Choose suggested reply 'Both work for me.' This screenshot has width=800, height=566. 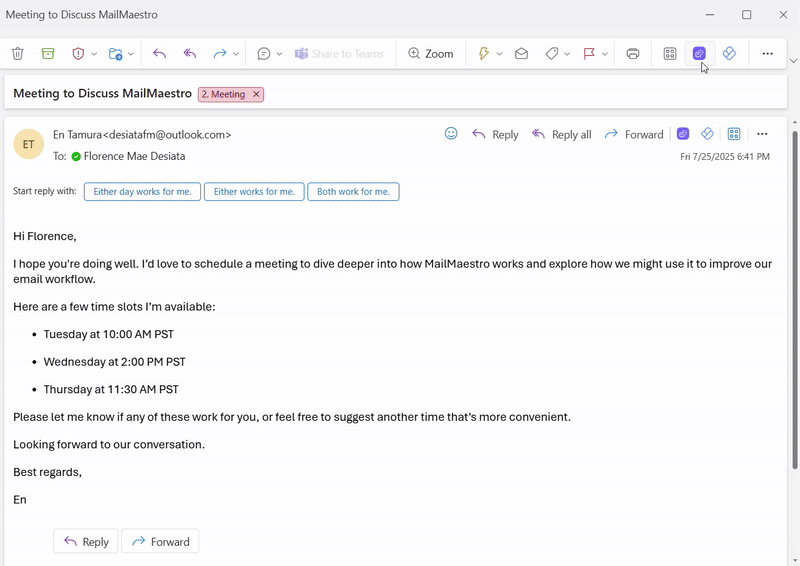click(x=353, y=192)
